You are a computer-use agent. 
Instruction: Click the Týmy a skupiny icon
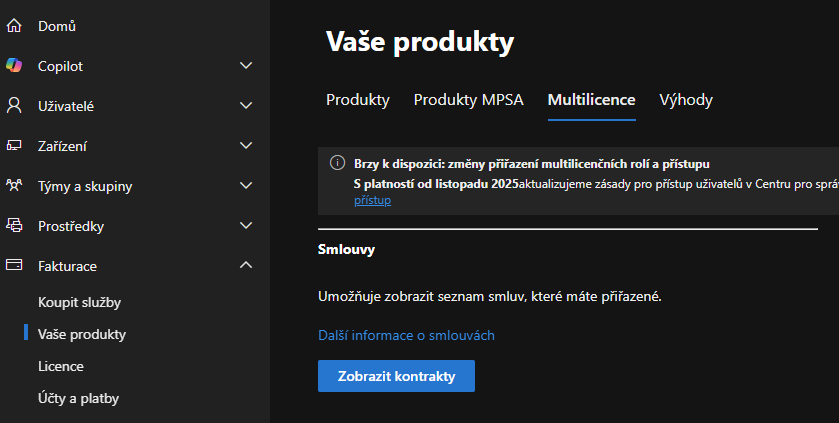[14, 186]
